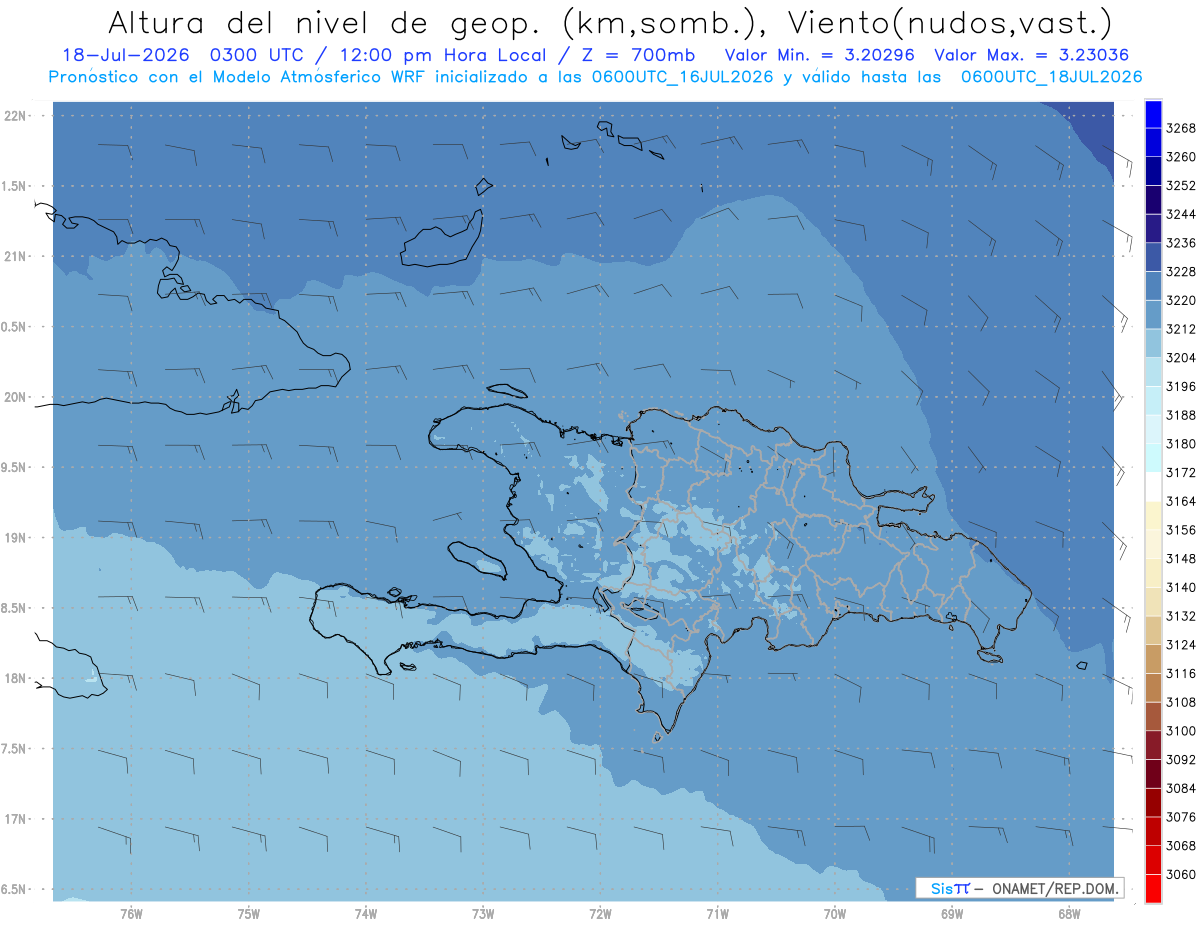The width and height of the screenshot is (1200, 927).
Task: Click the colorbar label '3100'
Action: (1180, 730)
